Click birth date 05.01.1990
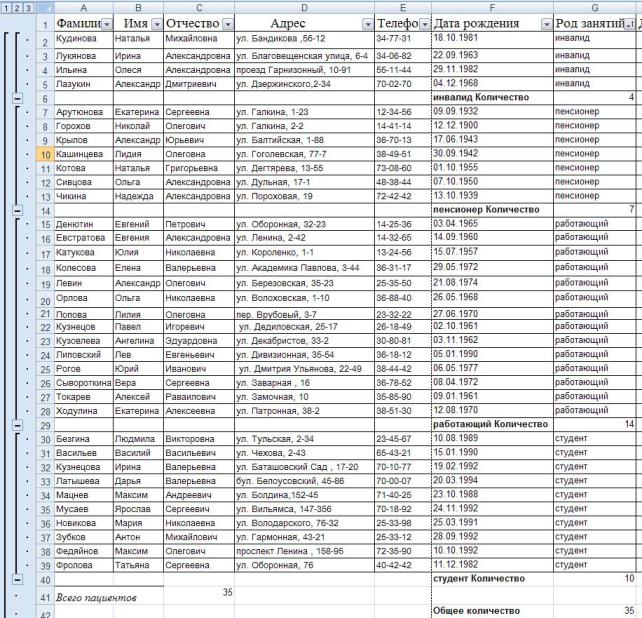Screen dimensions: 642x618 coord(455,354)
